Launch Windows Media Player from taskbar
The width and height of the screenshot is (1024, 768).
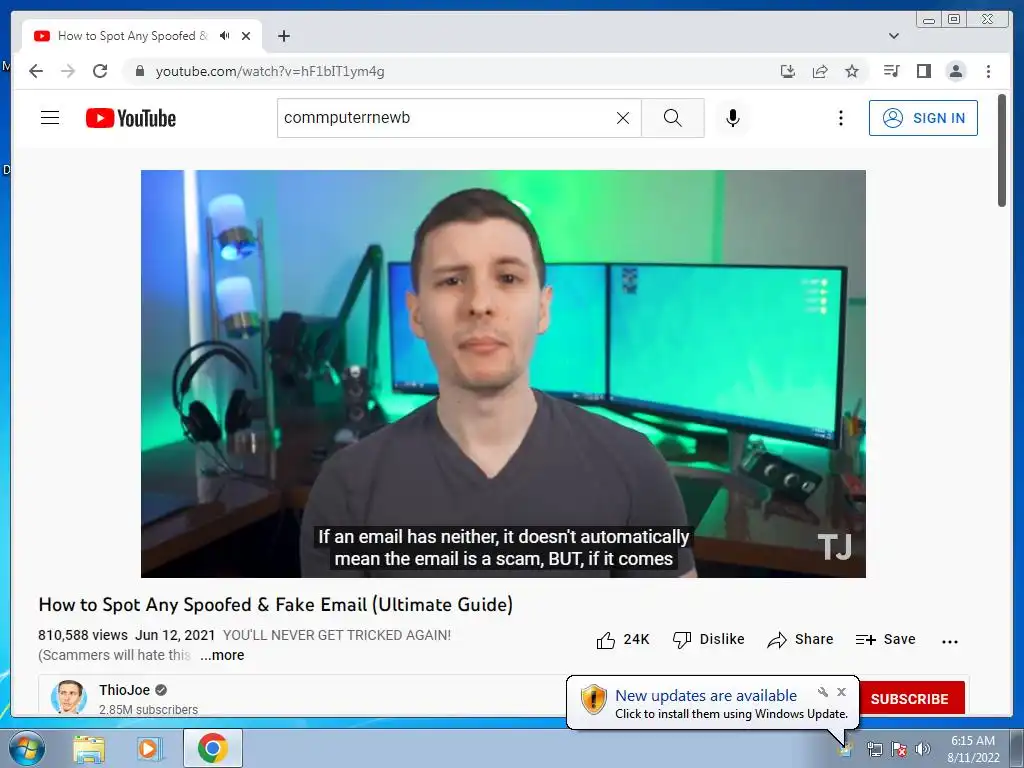pos(150,748)
